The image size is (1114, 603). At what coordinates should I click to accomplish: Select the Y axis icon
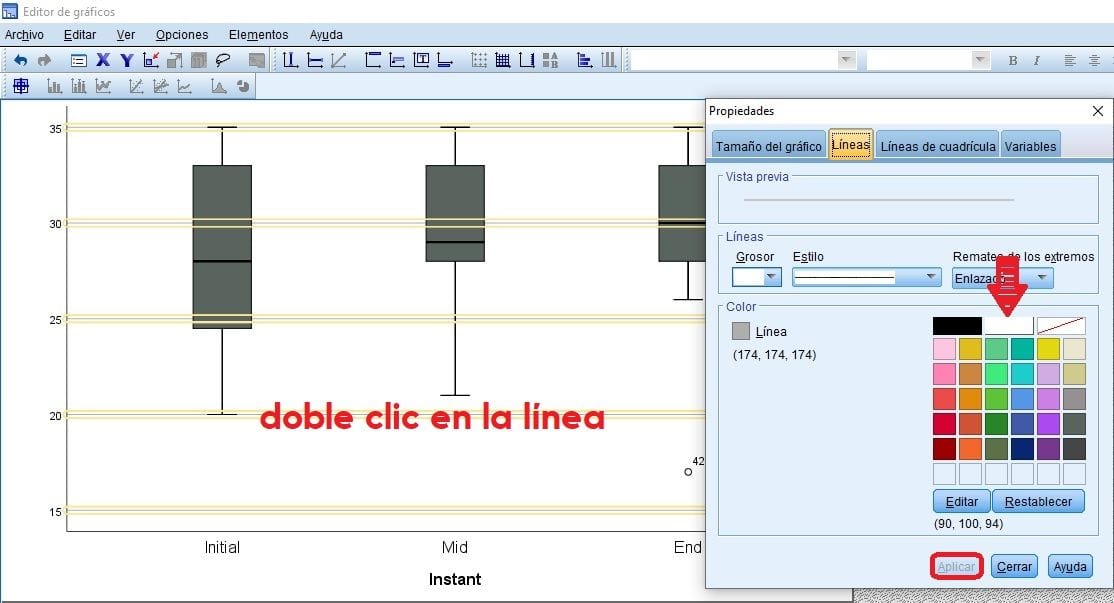point(127,61)
